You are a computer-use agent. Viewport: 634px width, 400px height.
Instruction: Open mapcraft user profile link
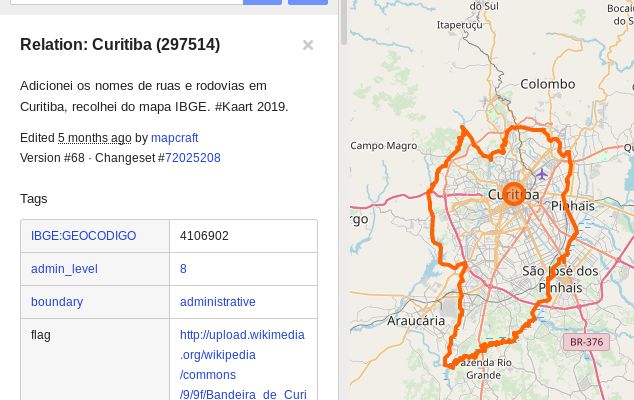coord(174,138)
